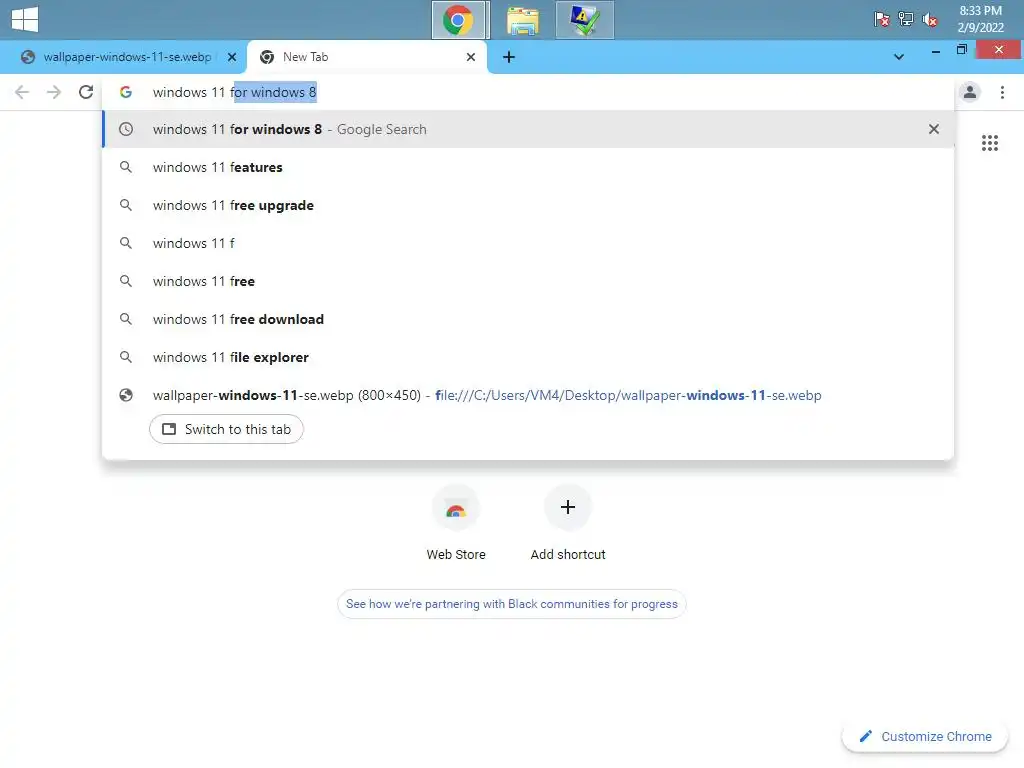
Task: Click the Switch to this tab button
Action: (226, 429)
